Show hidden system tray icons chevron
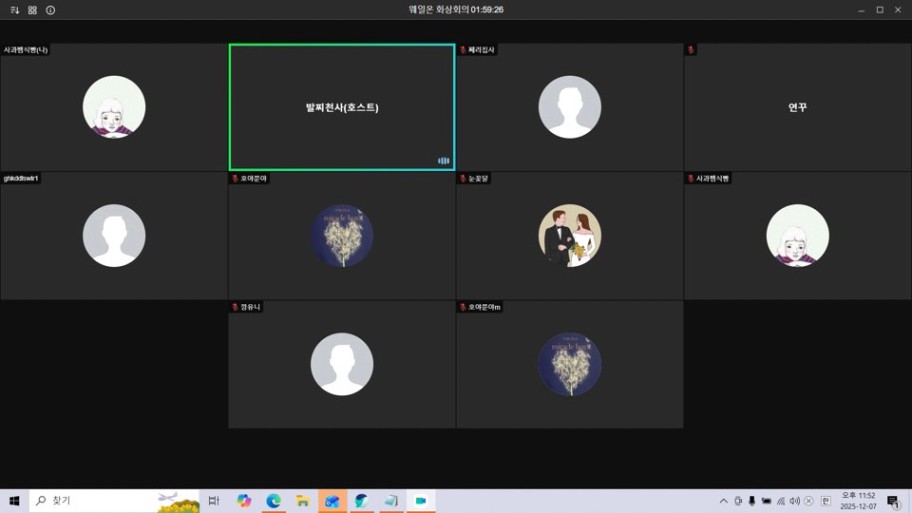This screenshot has width=912, height=513. [724, 501]
